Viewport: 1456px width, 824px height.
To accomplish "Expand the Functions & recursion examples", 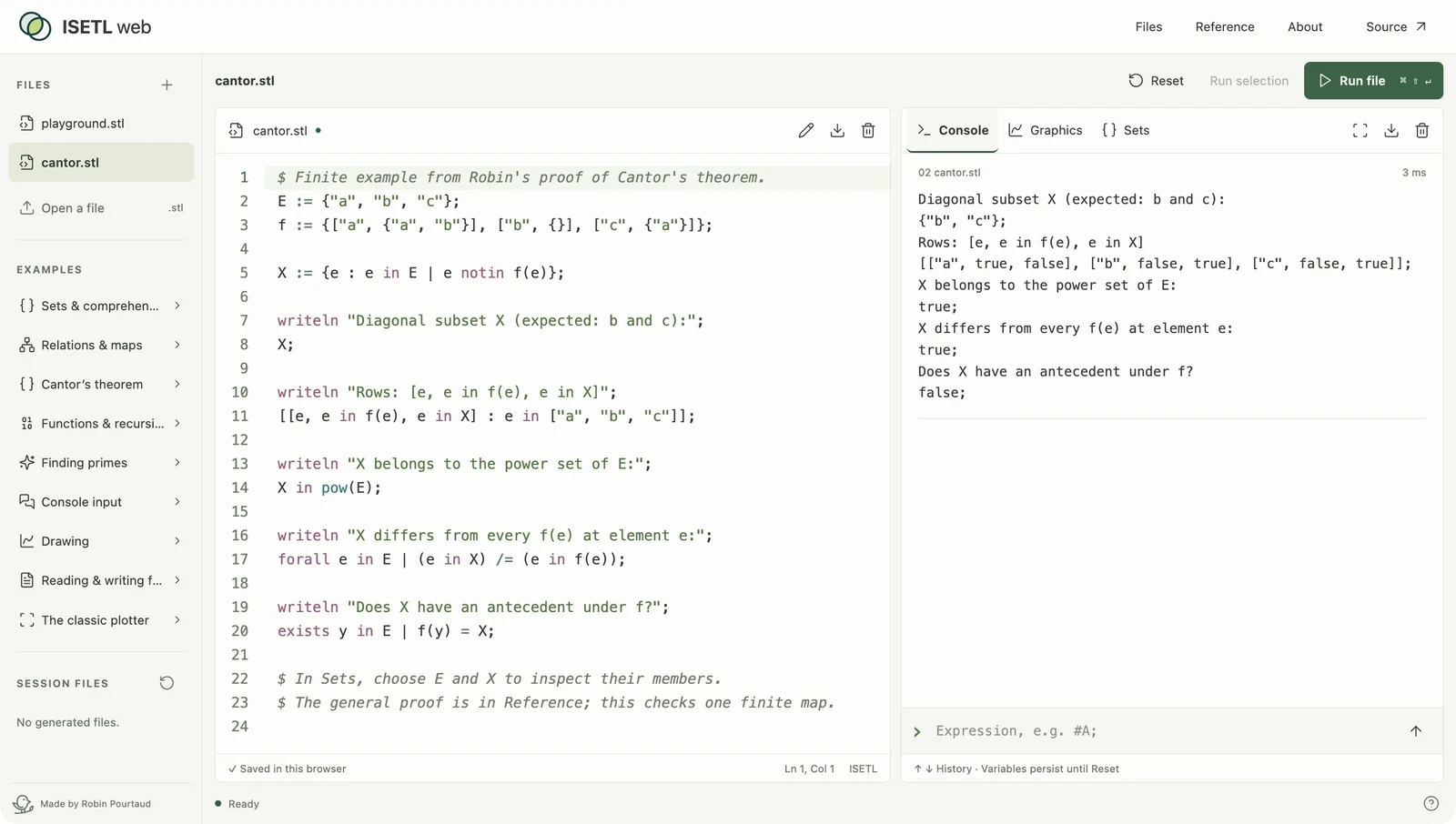I will coord(101,423).
